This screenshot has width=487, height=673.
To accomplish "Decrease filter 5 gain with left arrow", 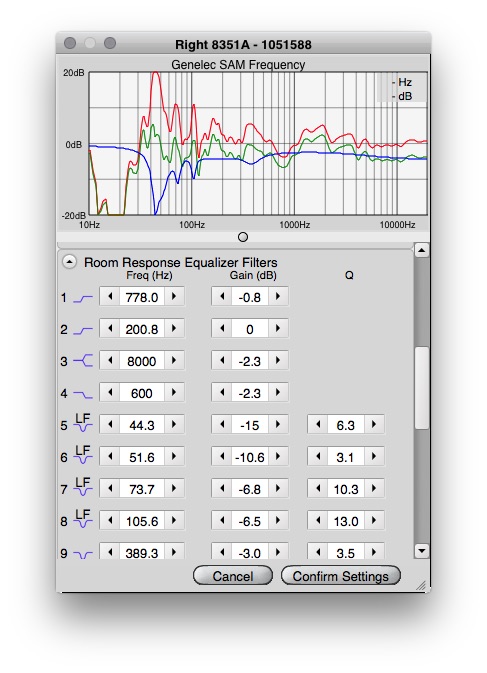I will click(222, 424).
